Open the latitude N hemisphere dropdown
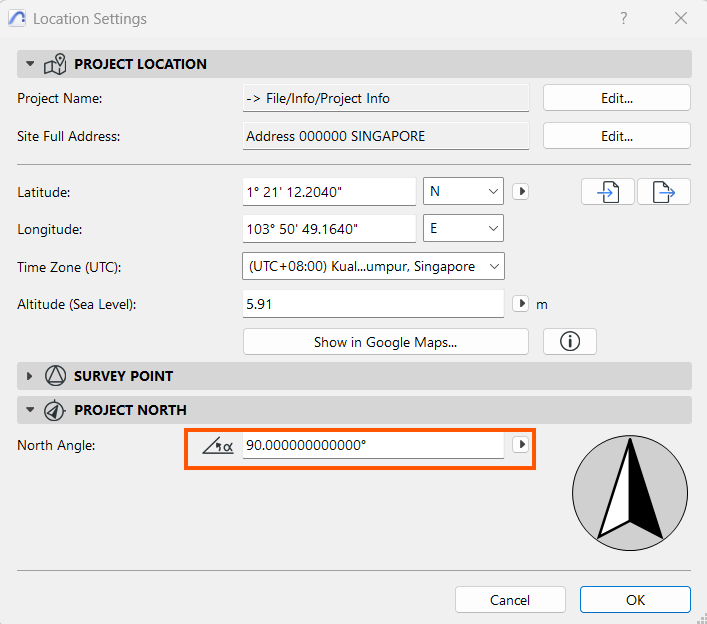This screenshot has height=624, width=707. (x=463, y=191)
